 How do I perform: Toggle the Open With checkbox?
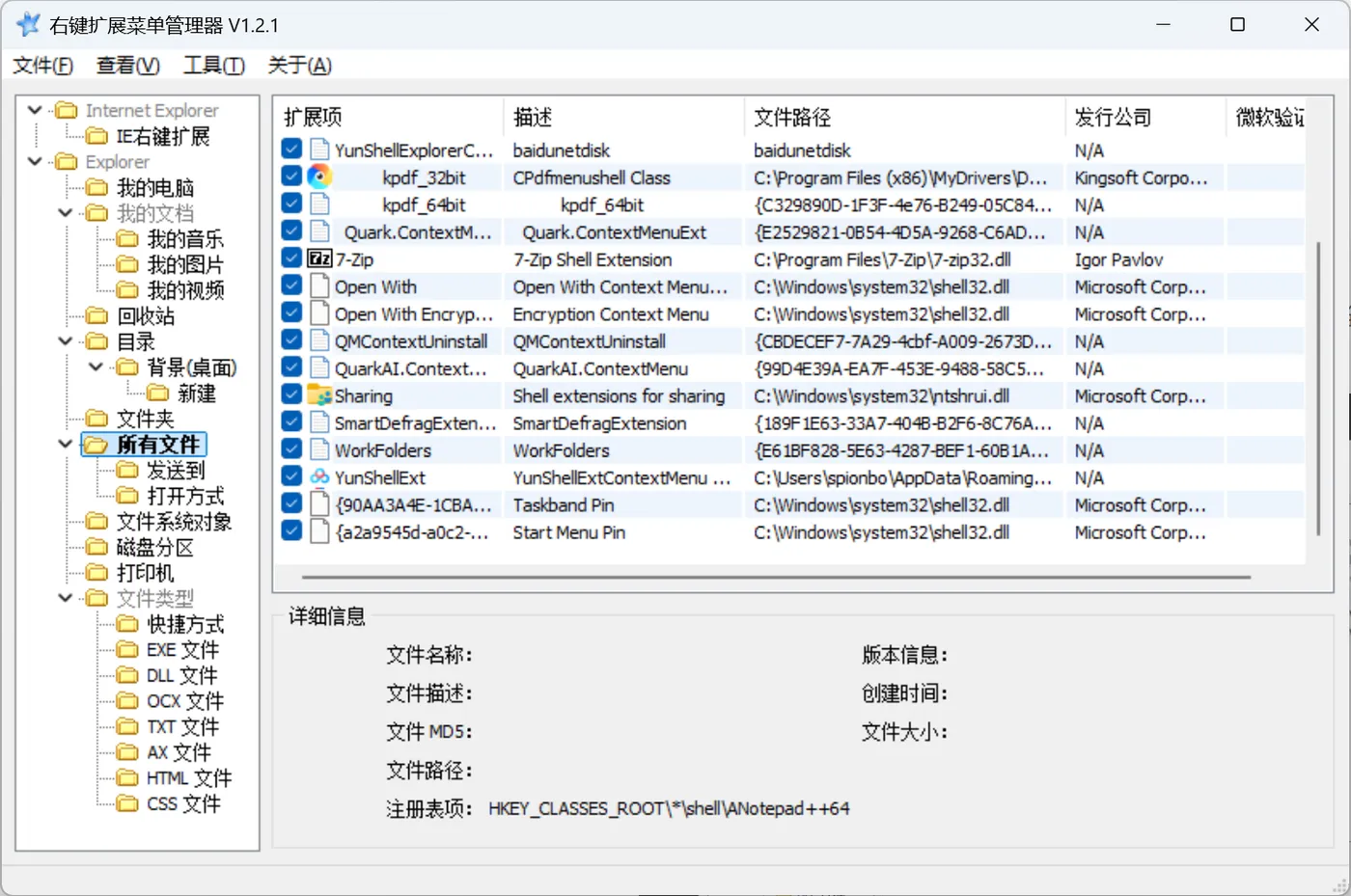coord(291,285)
